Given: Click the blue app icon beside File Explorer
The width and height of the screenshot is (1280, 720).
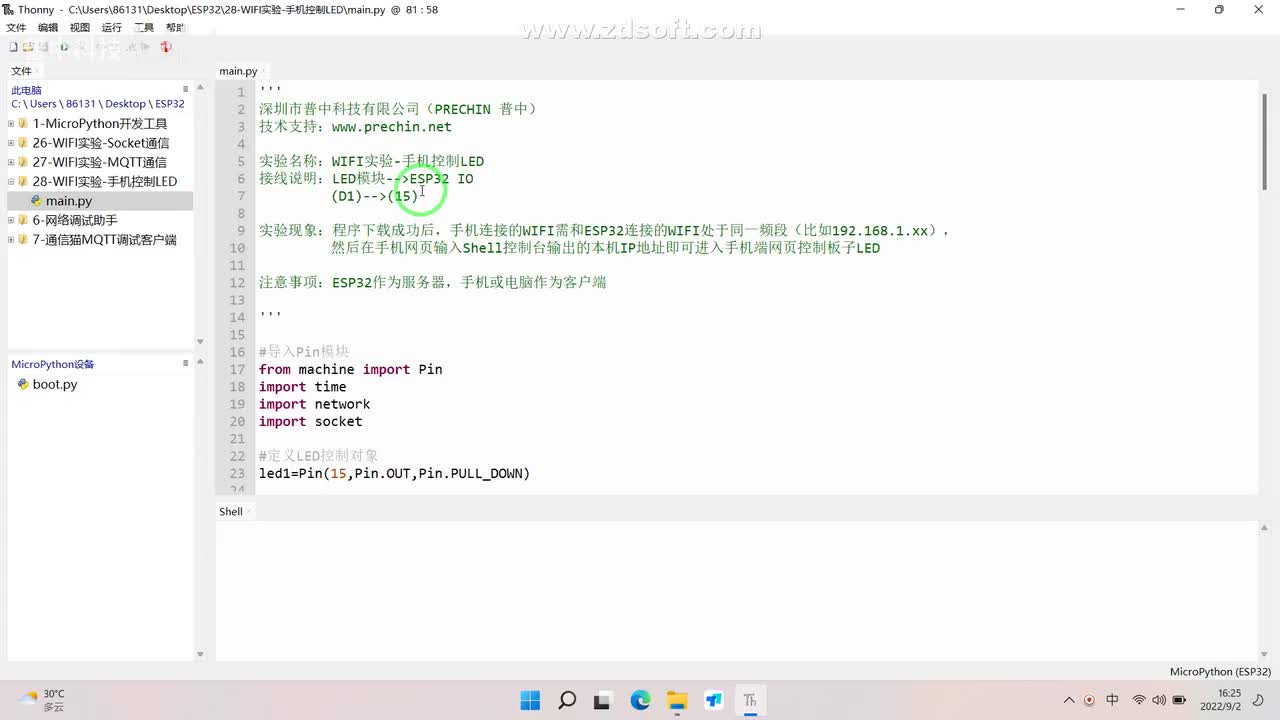Looking at the screenshot, I should [713, 700].
